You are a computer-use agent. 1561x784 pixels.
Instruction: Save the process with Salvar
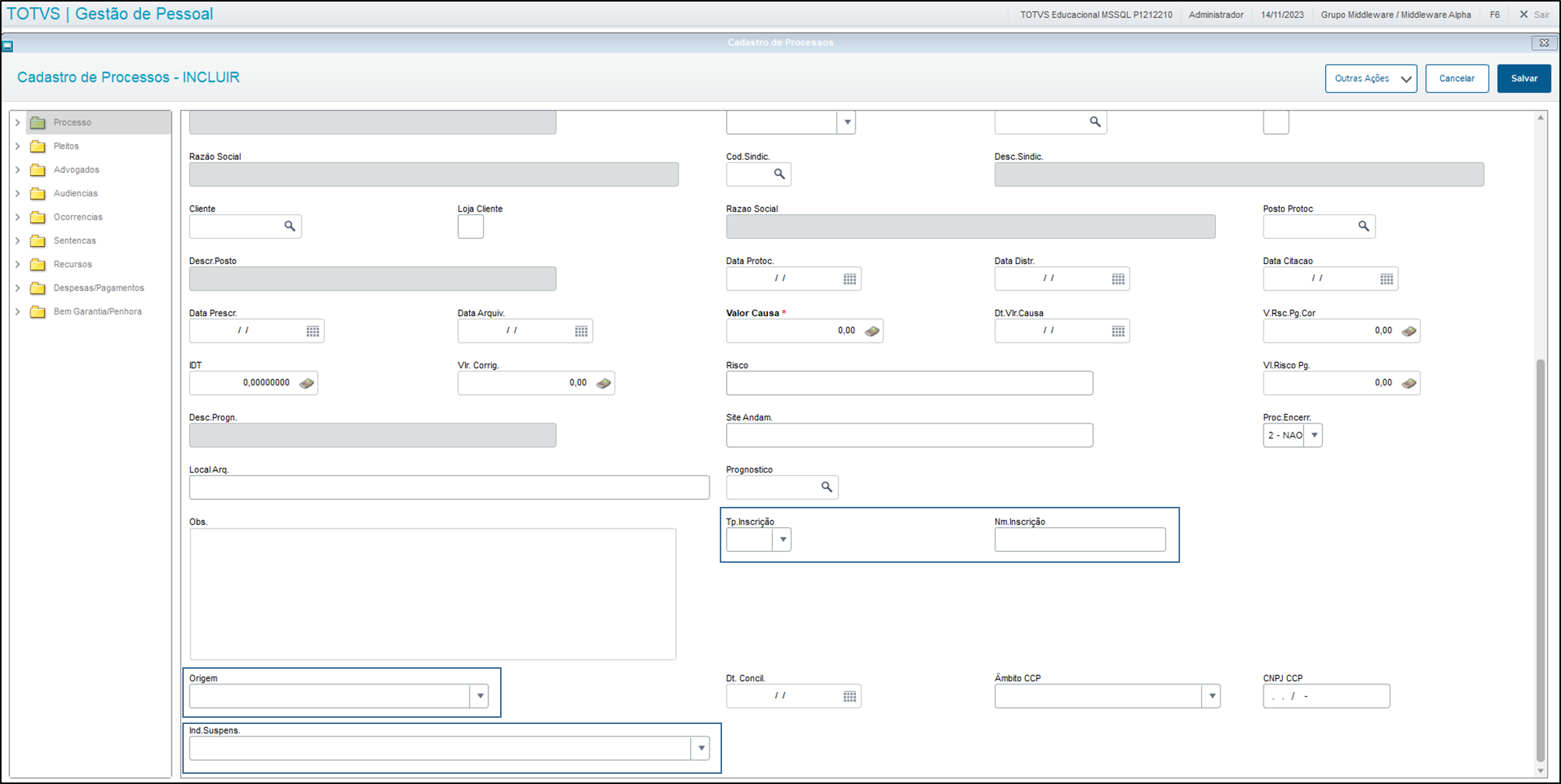(x=1524, y=79)
